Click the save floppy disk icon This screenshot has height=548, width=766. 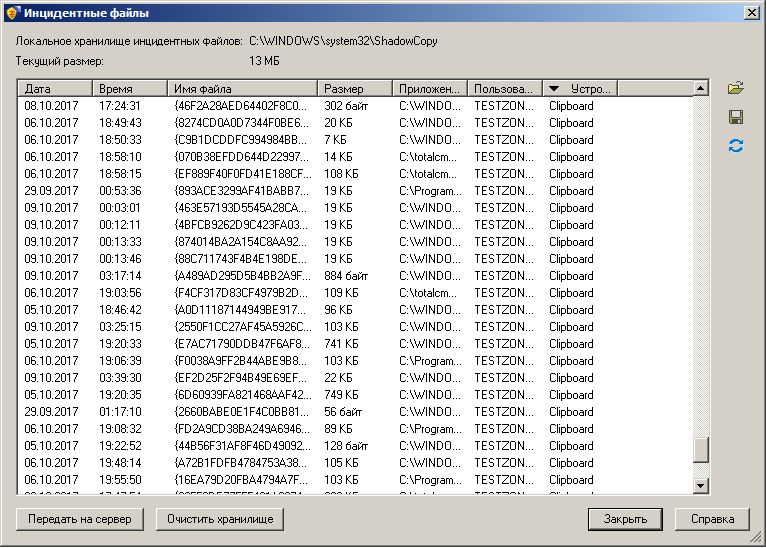point(736,117)
